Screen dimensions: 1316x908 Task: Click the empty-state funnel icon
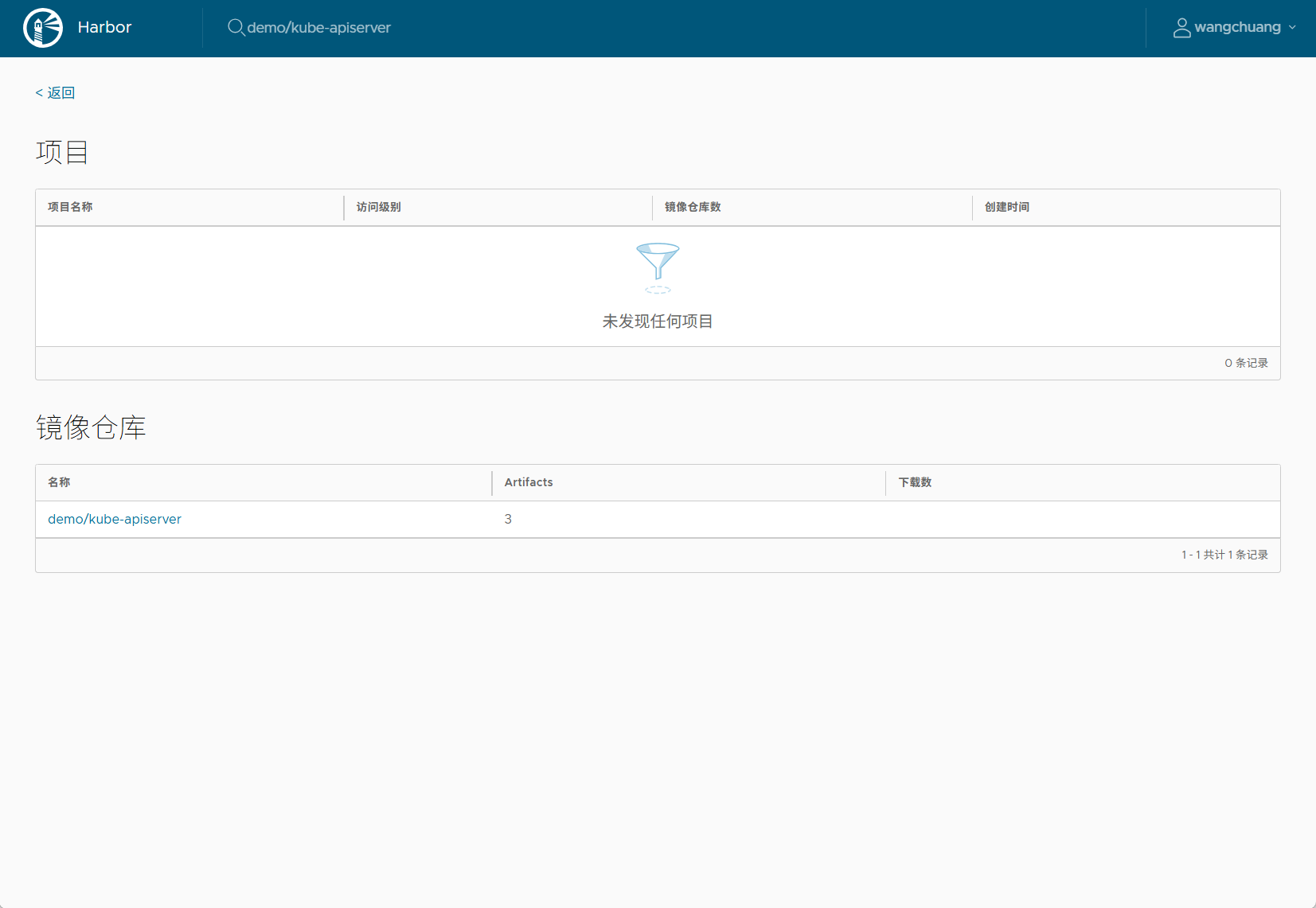coord(658,267)
